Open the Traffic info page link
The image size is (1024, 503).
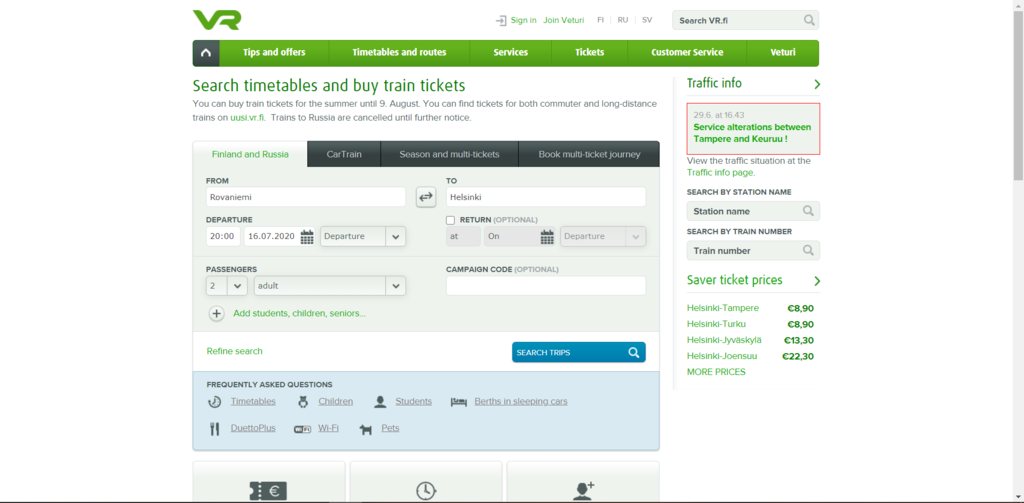[x=720, y=173]
